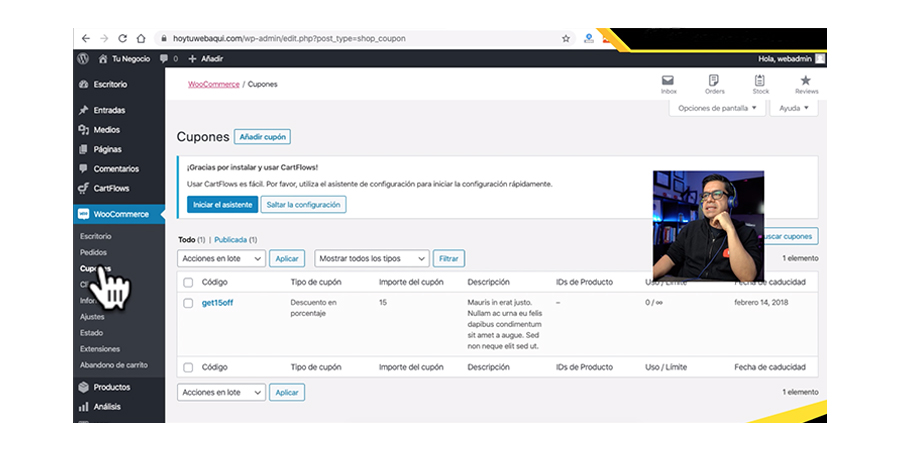Open the Orders icon
Image resolution: width=900 pixels, height=450 pixels.
(714, 84)
